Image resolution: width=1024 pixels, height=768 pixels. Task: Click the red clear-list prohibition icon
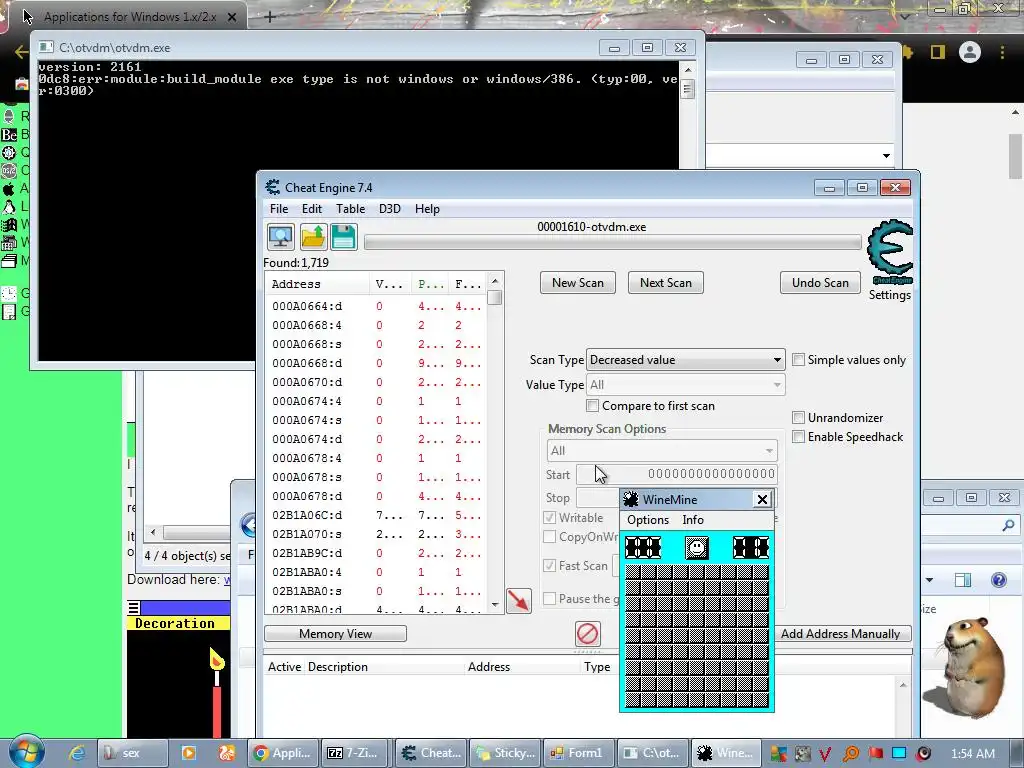(x=588, y=633)
